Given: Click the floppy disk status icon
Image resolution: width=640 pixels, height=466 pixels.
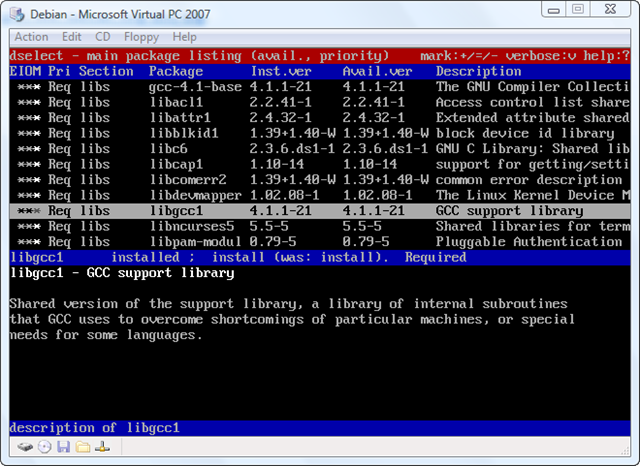Looking at the screenshot, I should [x=64, y=447].
